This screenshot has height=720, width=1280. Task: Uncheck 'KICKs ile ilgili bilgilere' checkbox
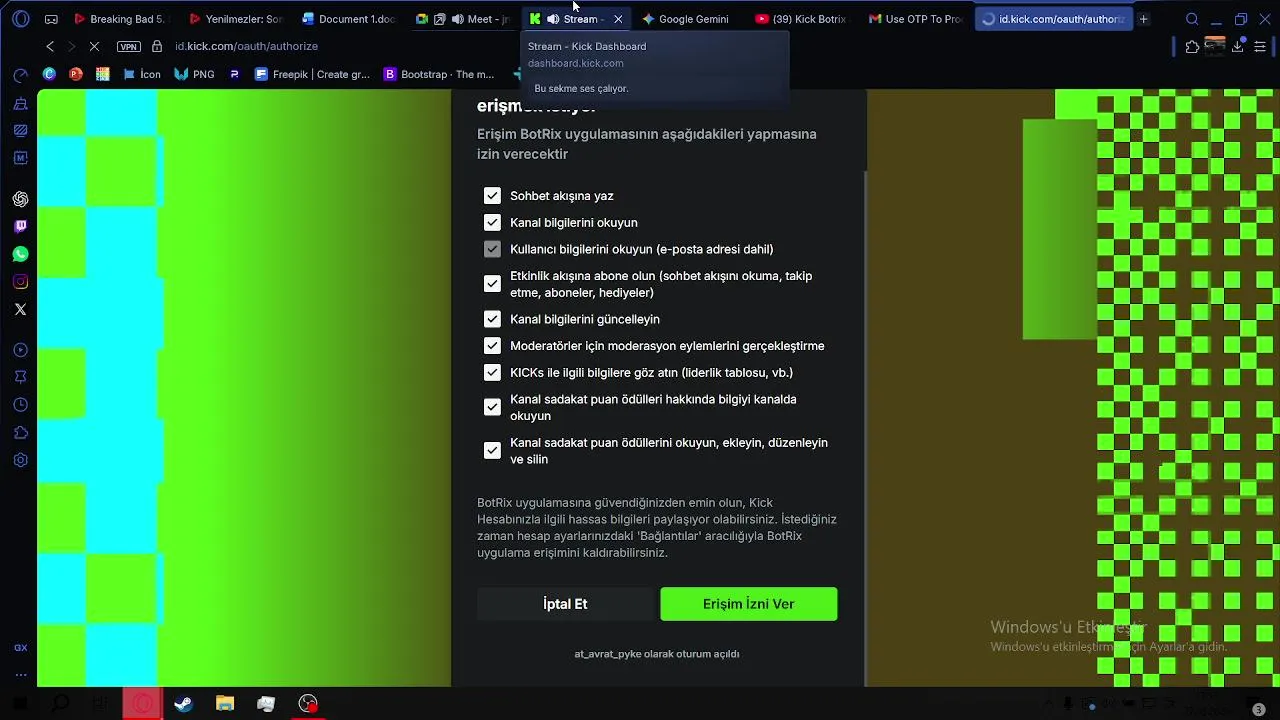click(492, 372)
